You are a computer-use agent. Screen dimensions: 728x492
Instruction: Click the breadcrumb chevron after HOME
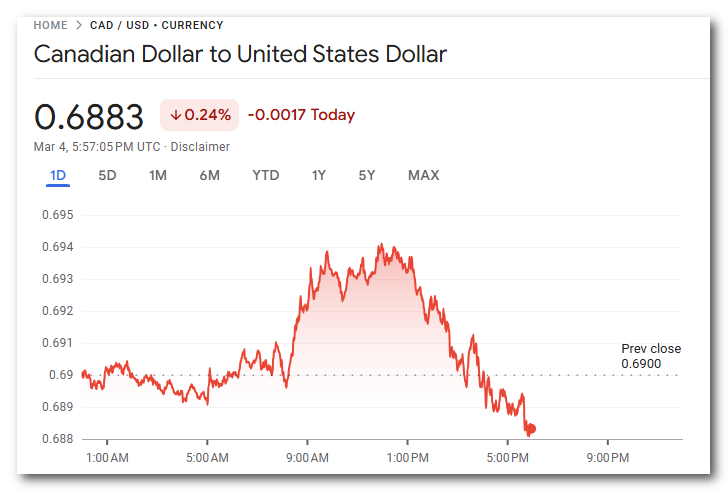click(79, 25)
